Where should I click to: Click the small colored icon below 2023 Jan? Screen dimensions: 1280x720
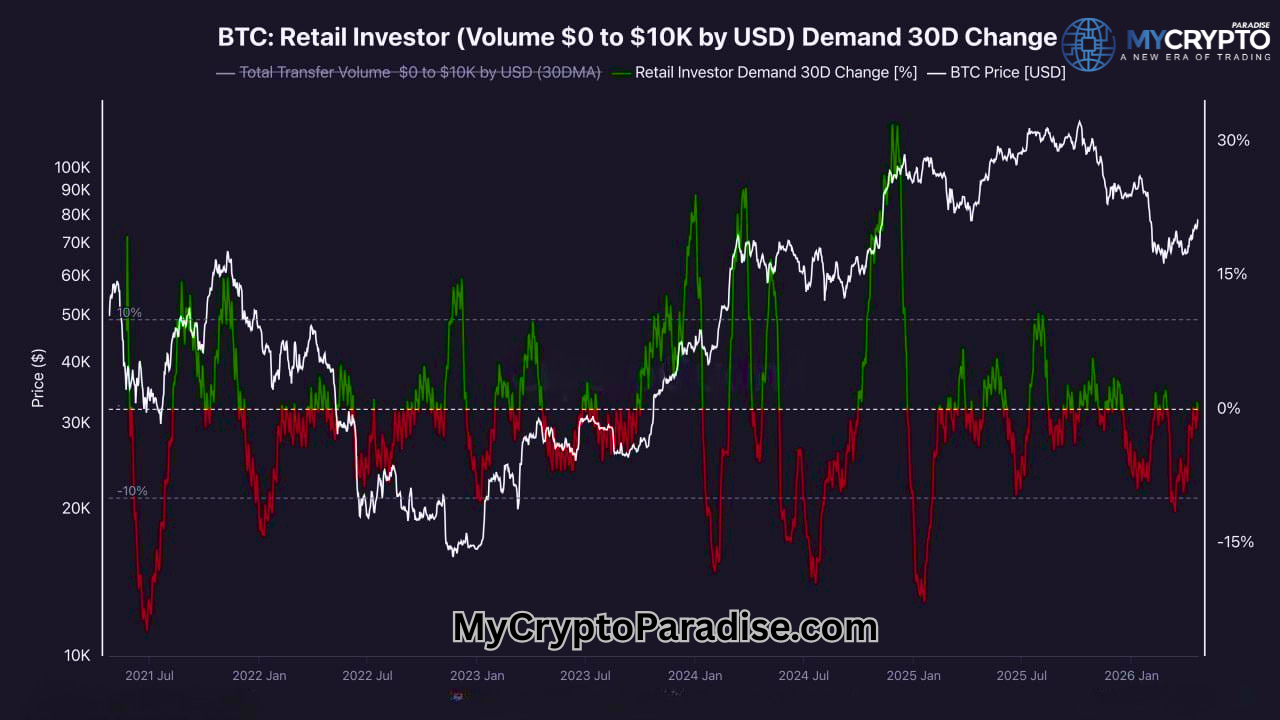[460, 697]
